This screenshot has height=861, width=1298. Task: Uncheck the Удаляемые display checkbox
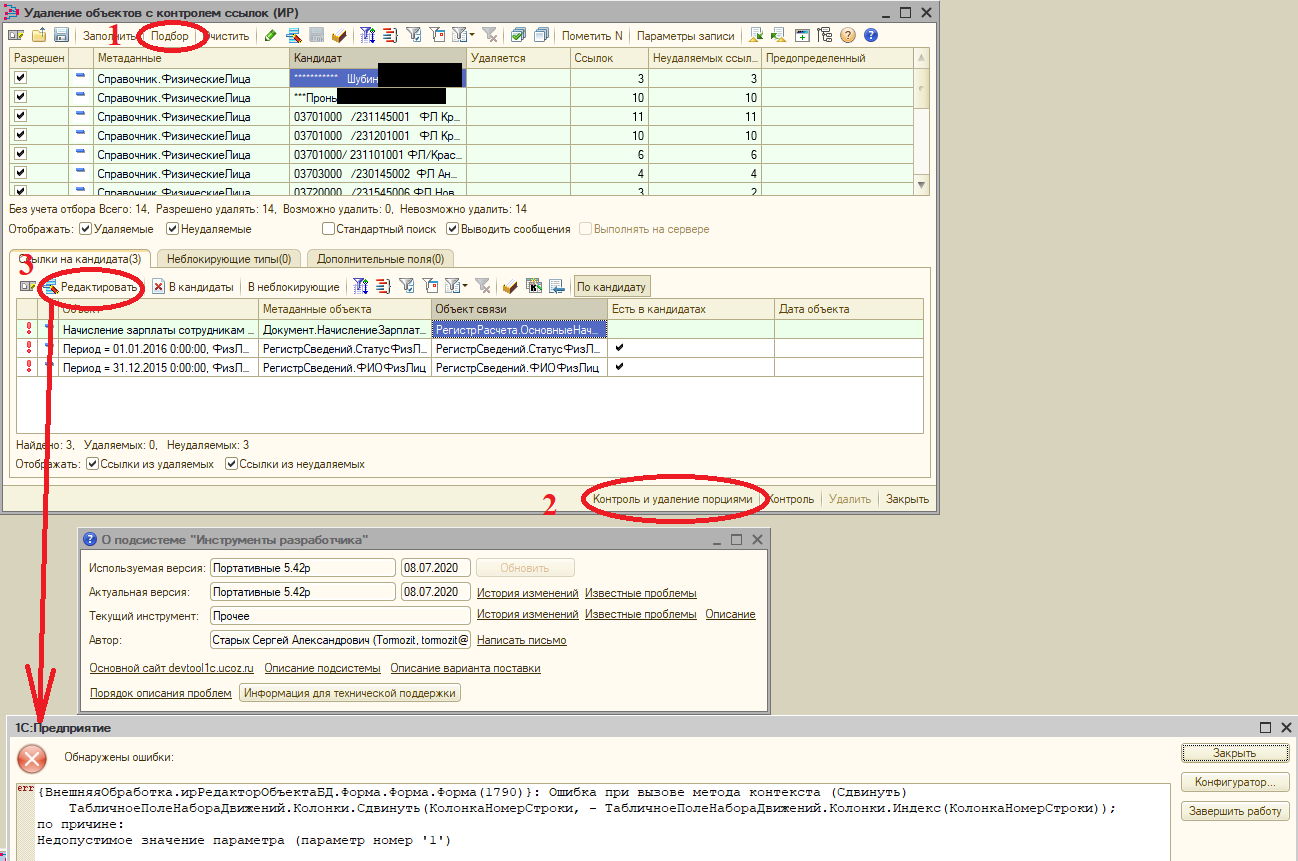(85, 229)
